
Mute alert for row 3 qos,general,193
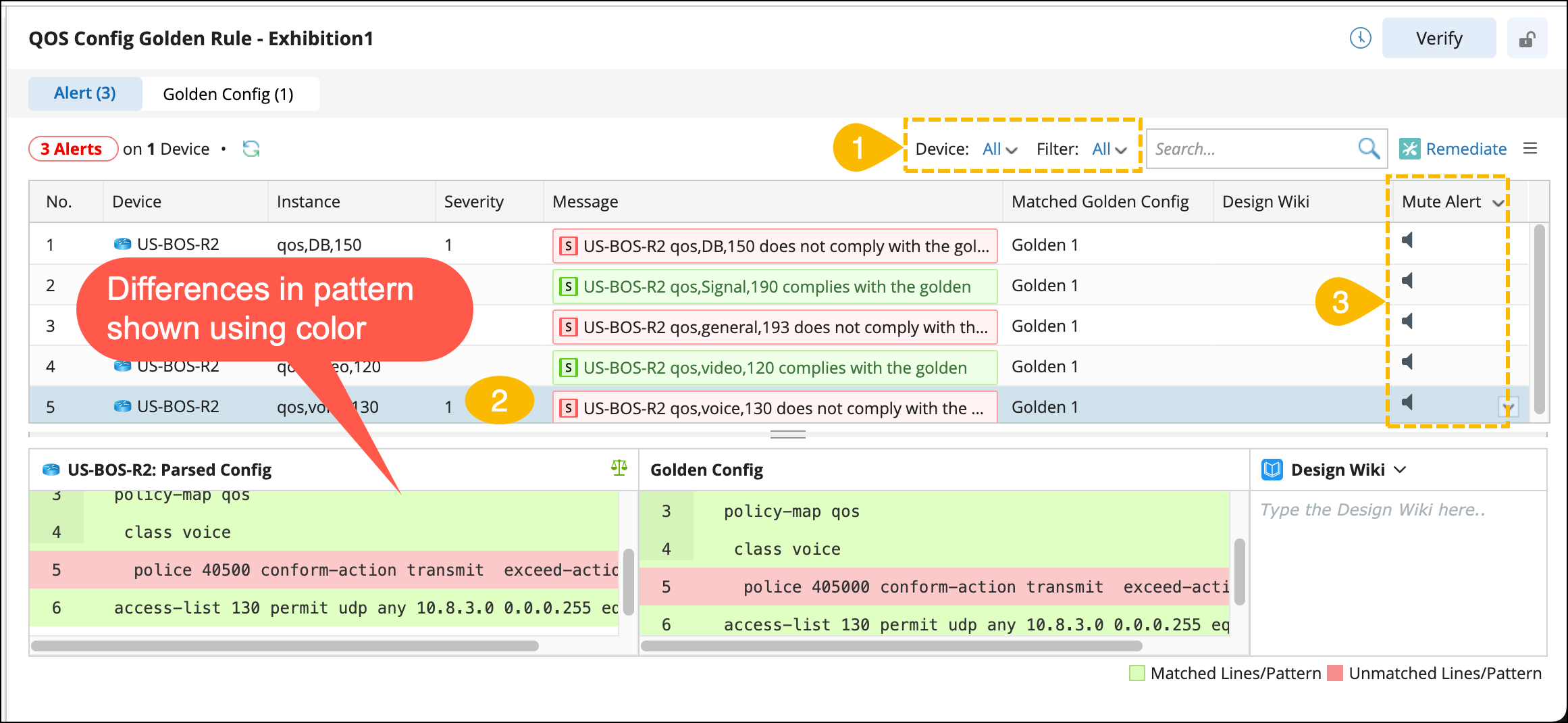(x=1407, y=321)
